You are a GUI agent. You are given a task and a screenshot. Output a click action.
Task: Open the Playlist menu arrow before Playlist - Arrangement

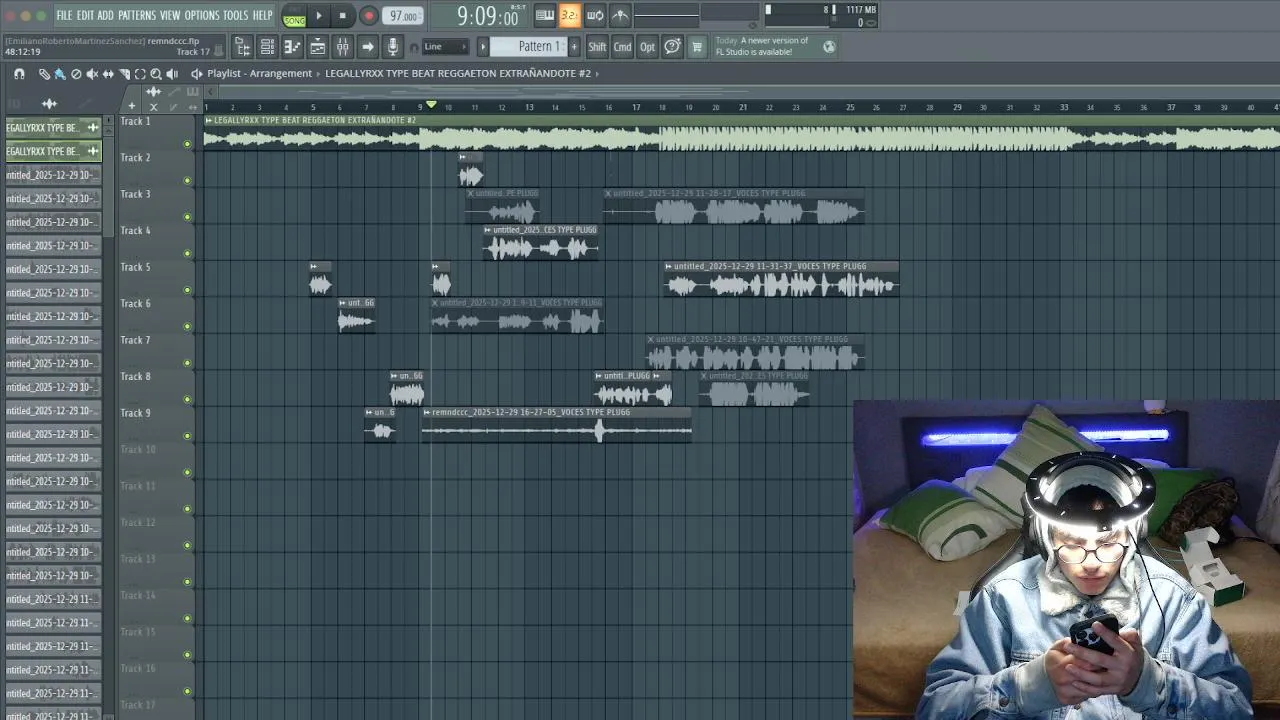pos(197,74)
